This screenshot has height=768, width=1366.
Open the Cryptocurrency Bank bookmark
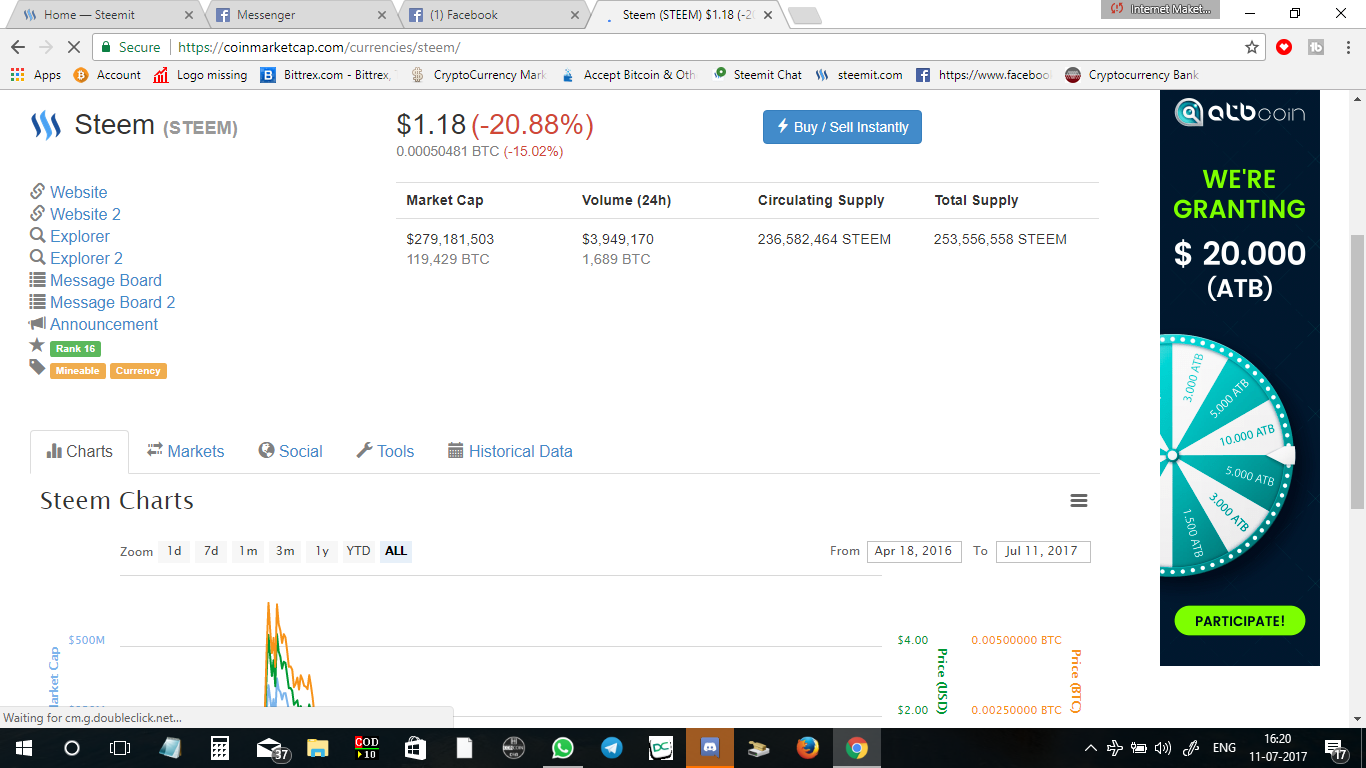point(1132,75)
